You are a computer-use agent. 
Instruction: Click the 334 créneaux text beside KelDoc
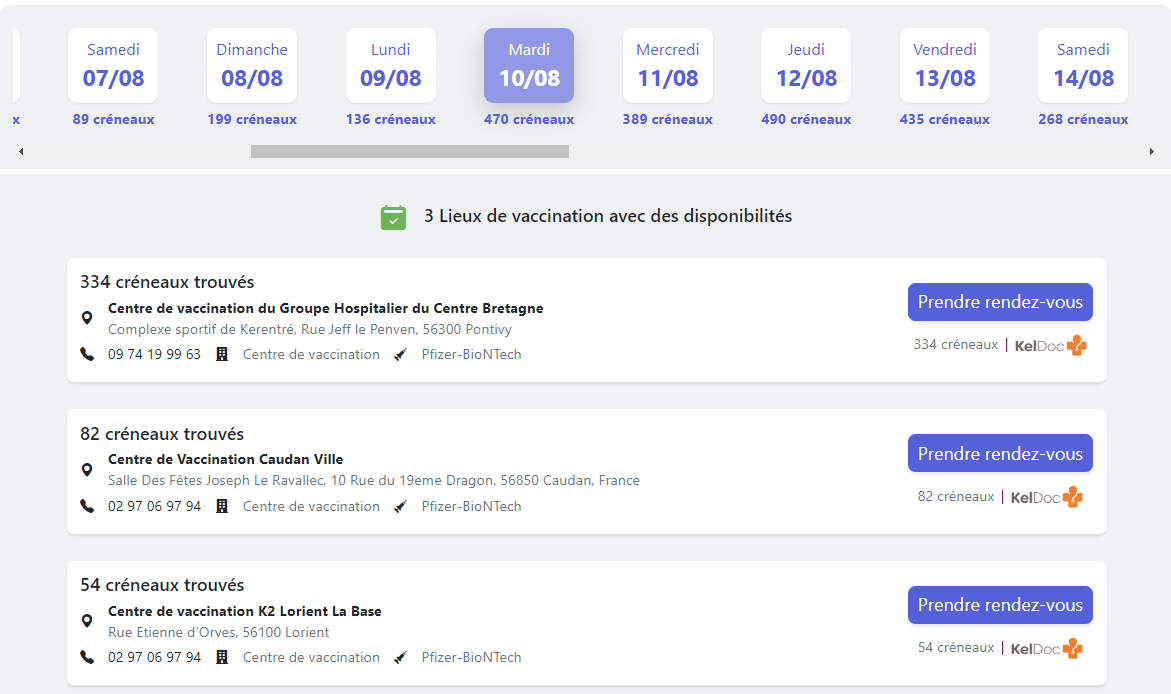pyautogui.click(x=956, y=344)
